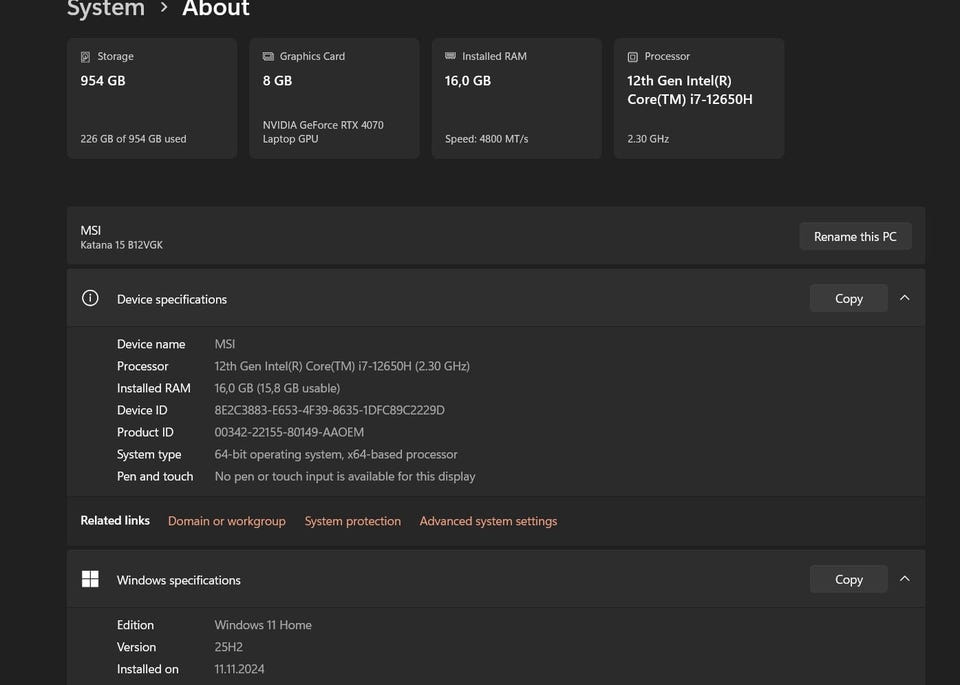Select the Installed RAM 16,0 GB card
Viewport: 960px width, 685px height.
[516, 100]
